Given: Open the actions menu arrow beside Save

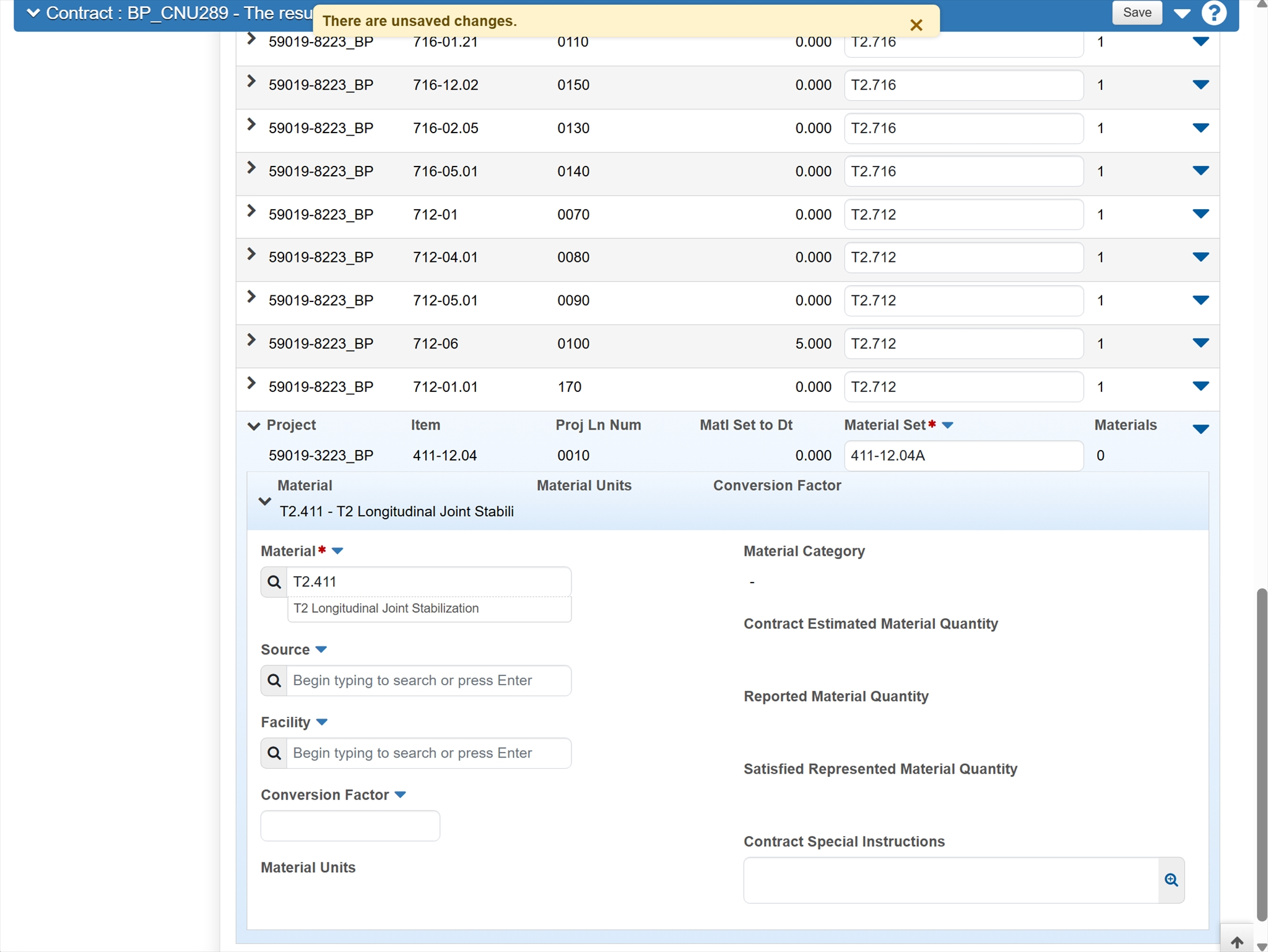Looking at the screenshot, I should [x=1181, y=13].
